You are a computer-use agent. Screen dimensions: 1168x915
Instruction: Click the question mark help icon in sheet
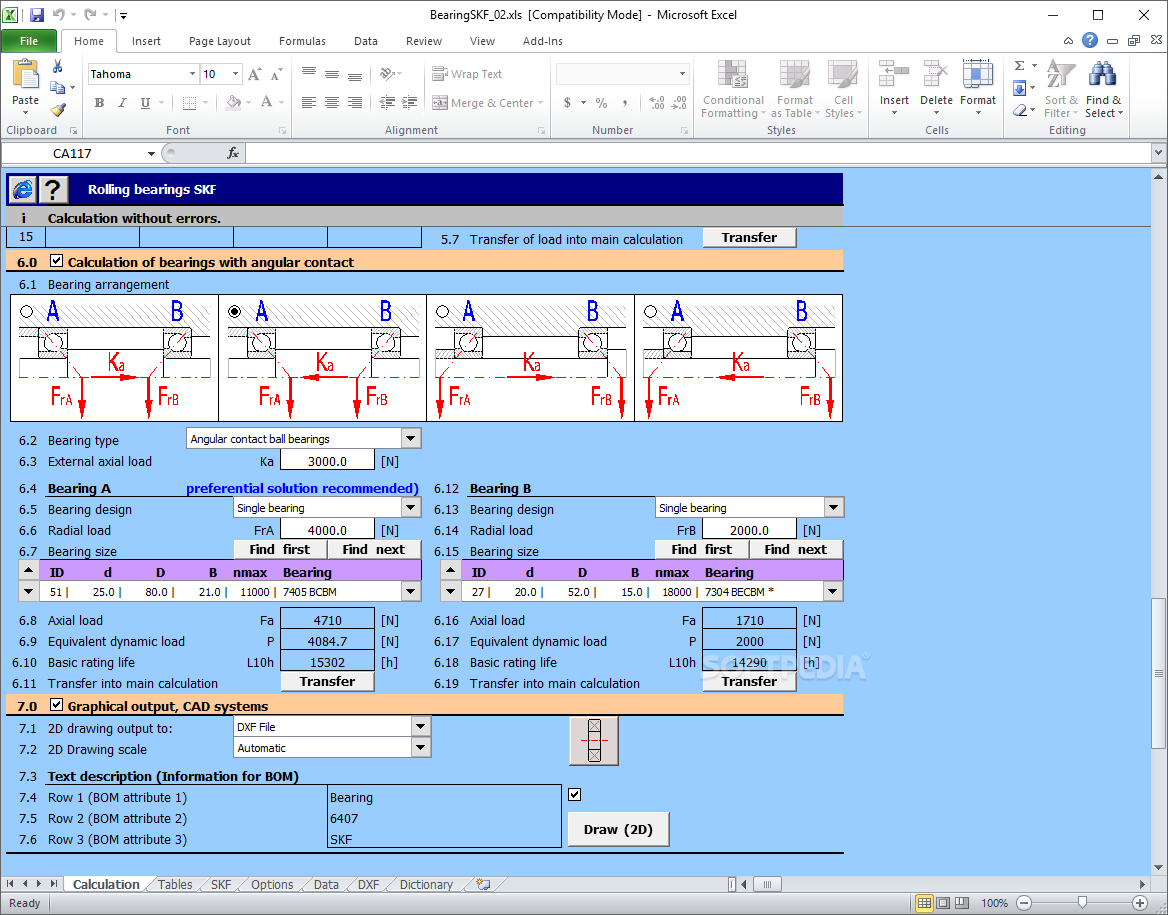(53, 189)
